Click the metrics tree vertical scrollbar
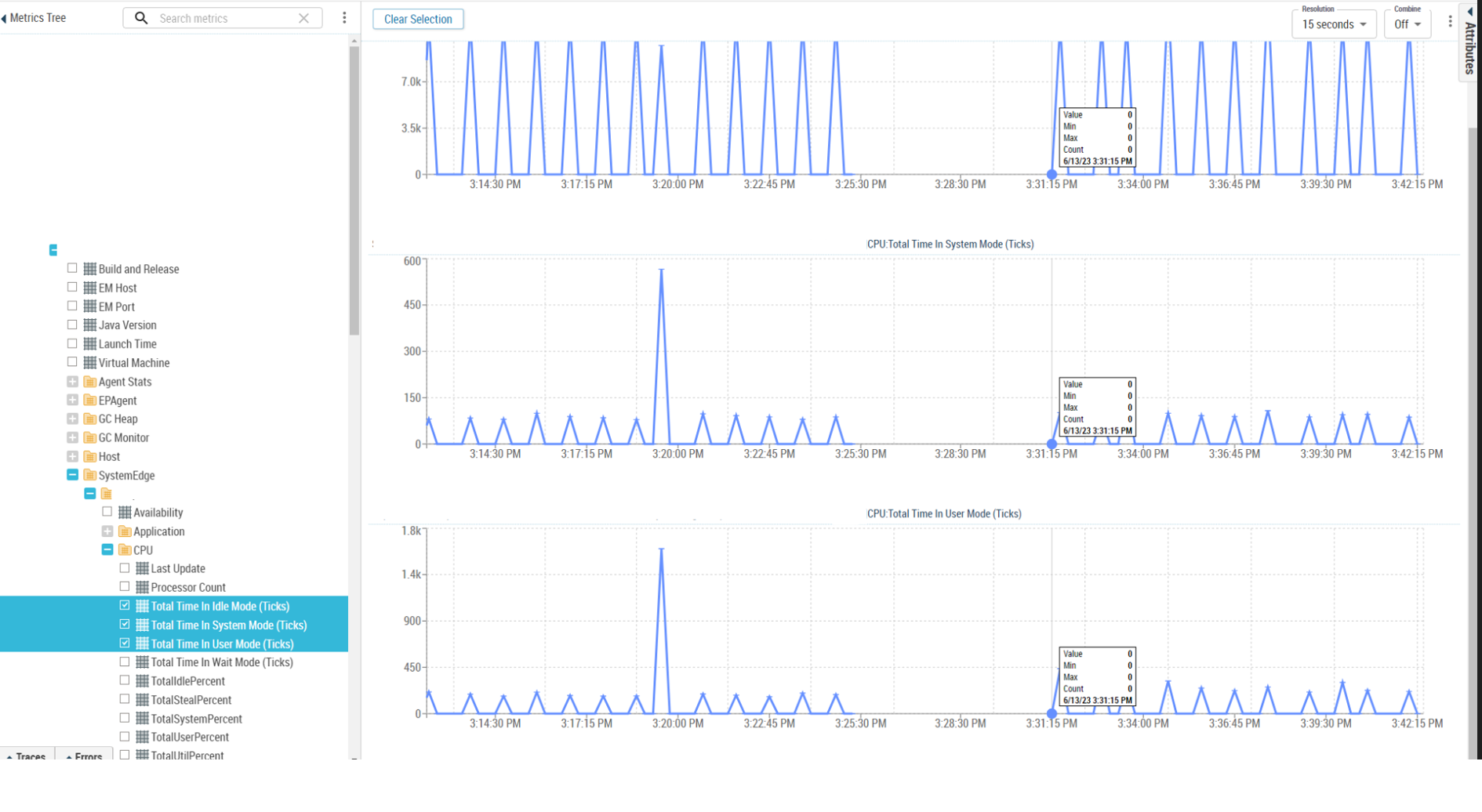The height and width of the screenshot is (812, 1482). pos(354,188)
